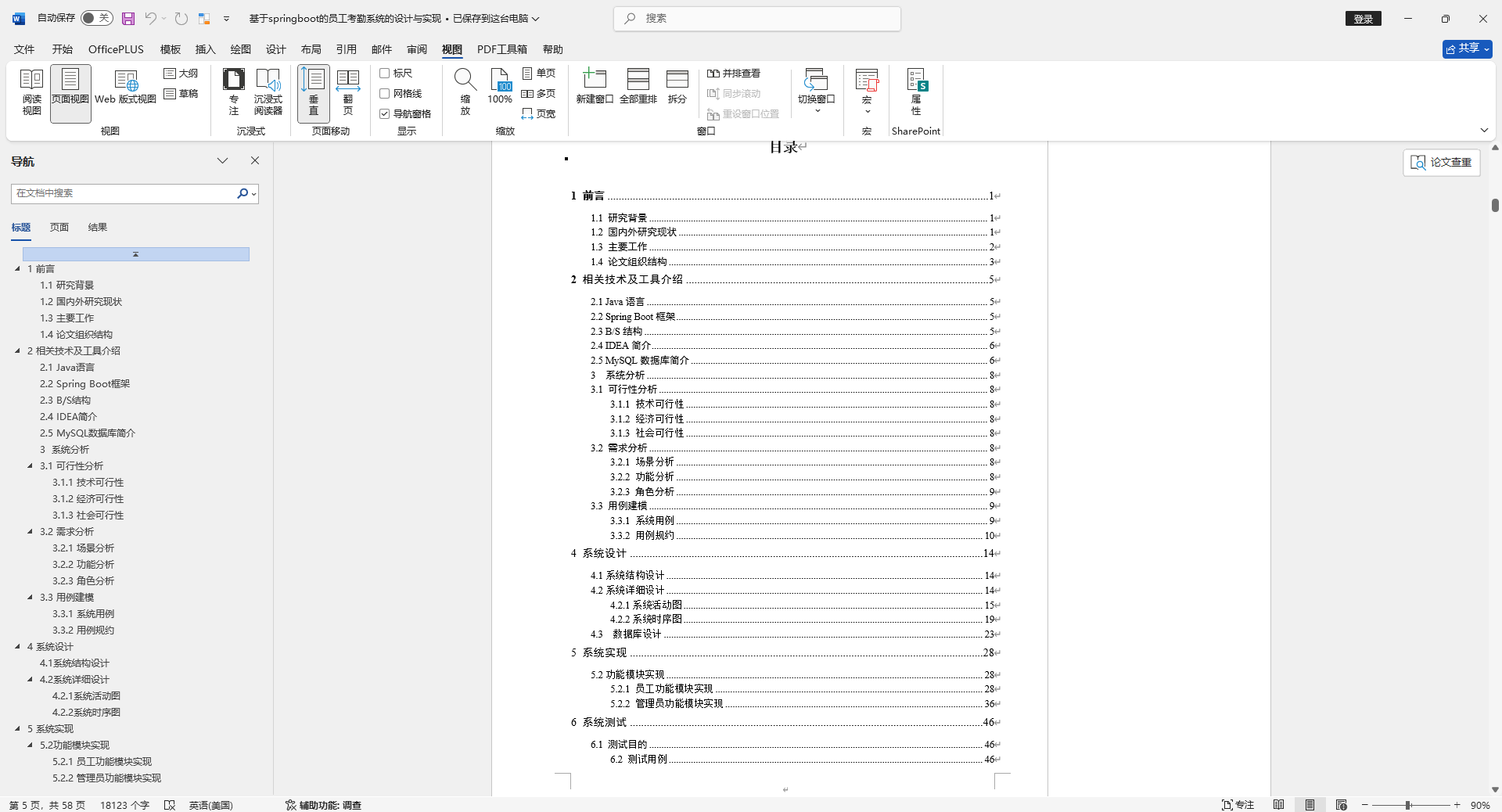Open Switch Windows dropdown
The height and width of the screenshot is (812, 1502).
pos(816,93)
